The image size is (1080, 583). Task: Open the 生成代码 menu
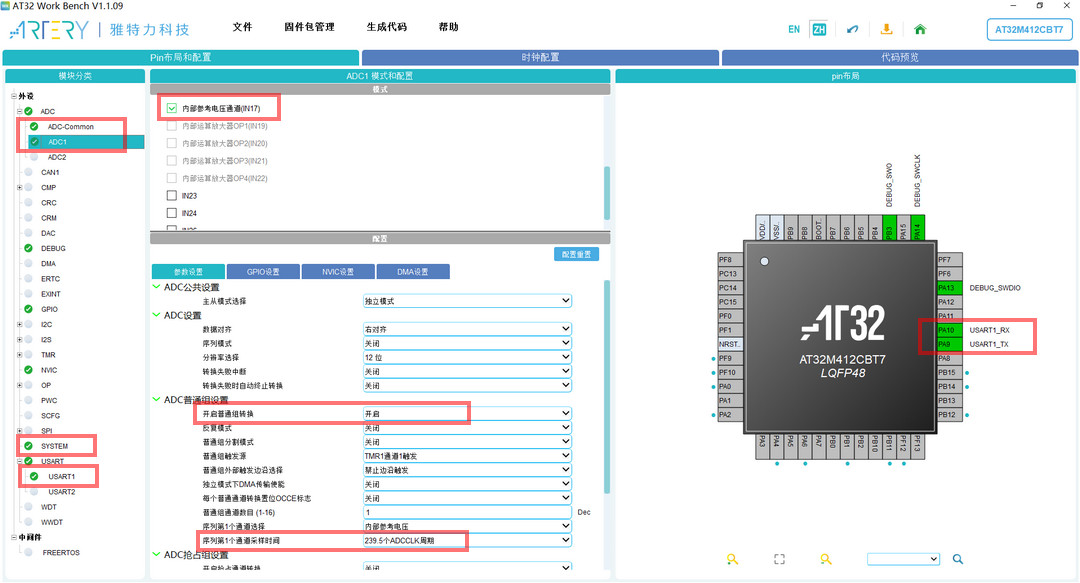coord(386,27)
